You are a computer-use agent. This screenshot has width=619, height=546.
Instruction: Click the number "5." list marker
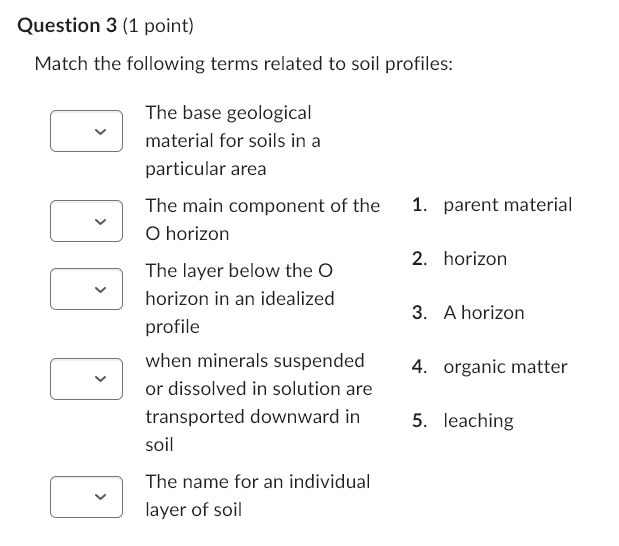[420, 421]
